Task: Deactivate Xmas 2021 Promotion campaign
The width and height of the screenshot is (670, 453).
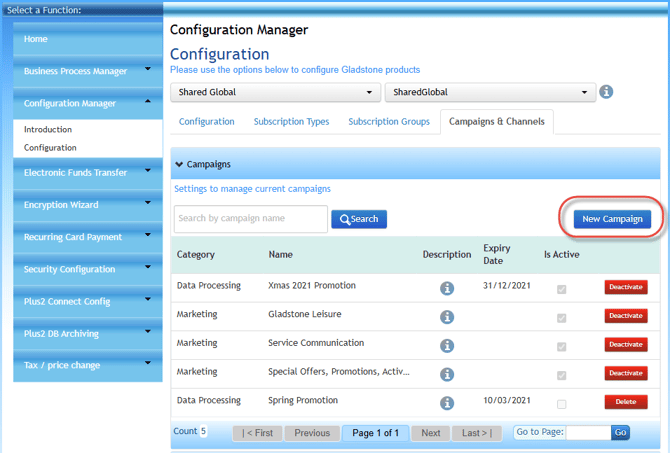Action: tap(626, 287)
